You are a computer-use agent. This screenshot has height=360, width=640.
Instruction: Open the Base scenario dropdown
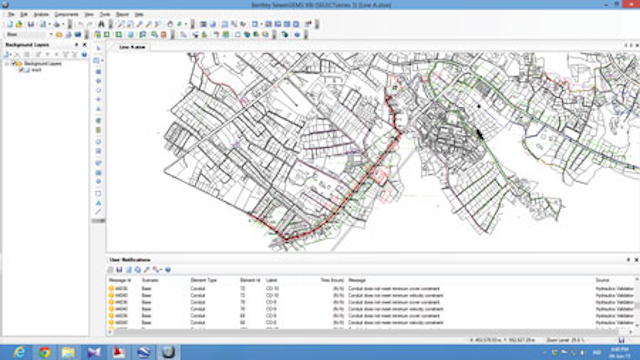(51, 35)
